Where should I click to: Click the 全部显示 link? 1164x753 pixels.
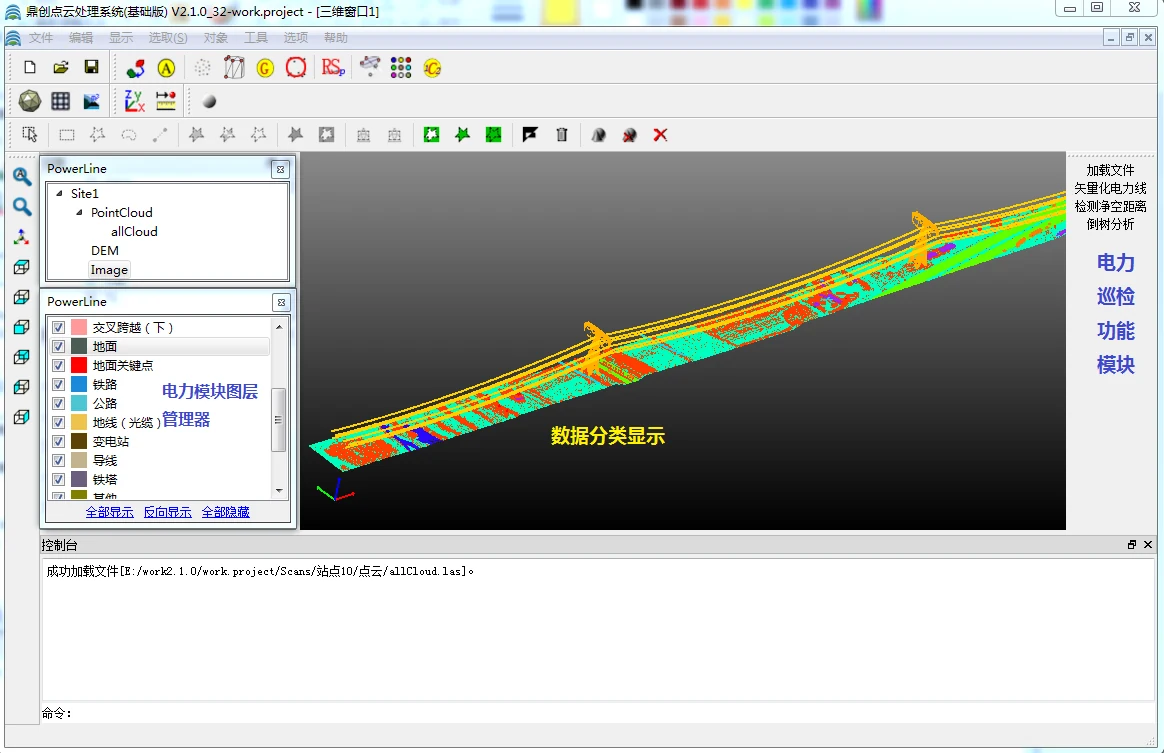pyautogui.click(x=110, y=512)
